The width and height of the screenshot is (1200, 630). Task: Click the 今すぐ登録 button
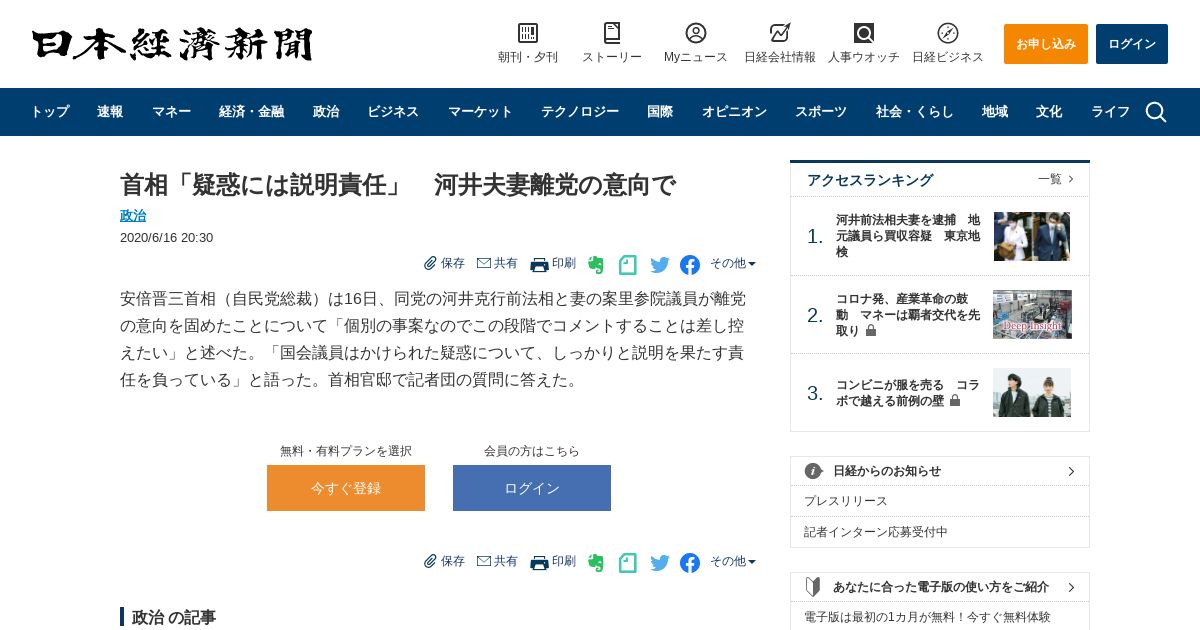346,488
